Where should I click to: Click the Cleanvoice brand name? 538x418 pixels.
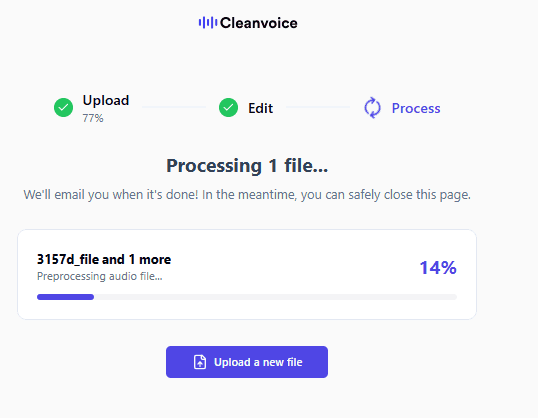coord(259,23)
